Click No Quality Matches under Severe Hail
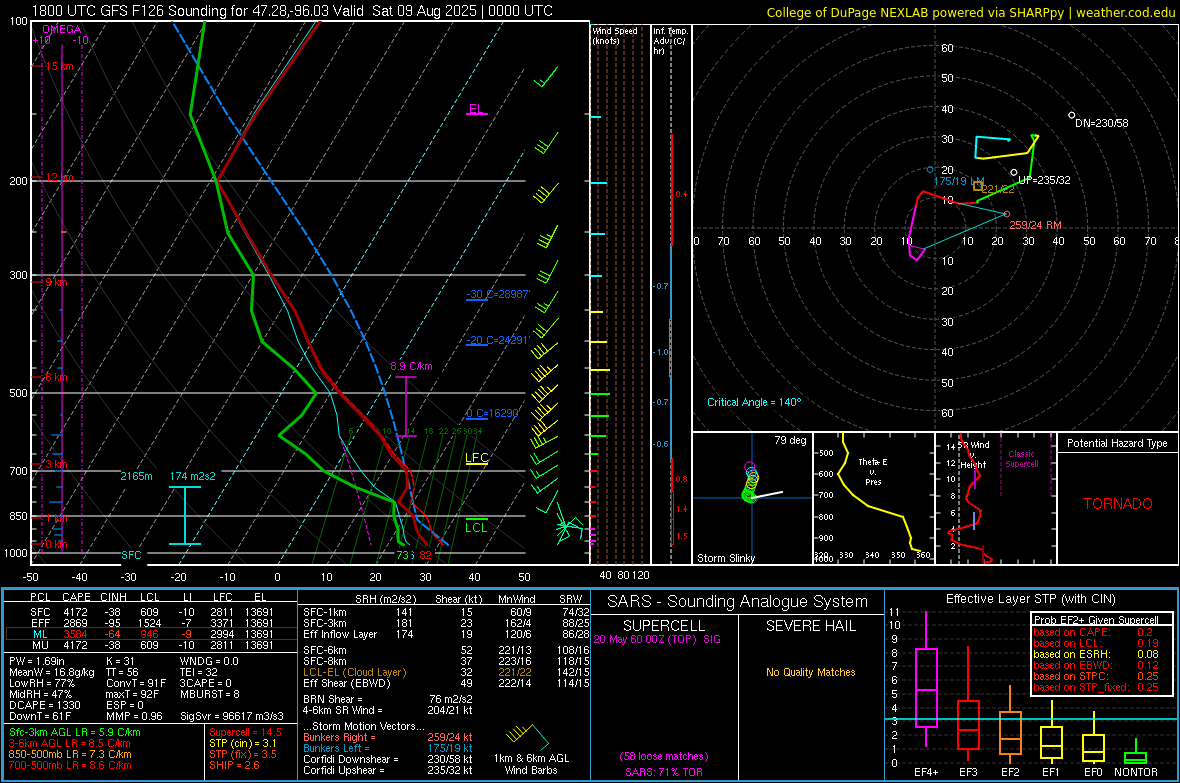 [810, 672]
